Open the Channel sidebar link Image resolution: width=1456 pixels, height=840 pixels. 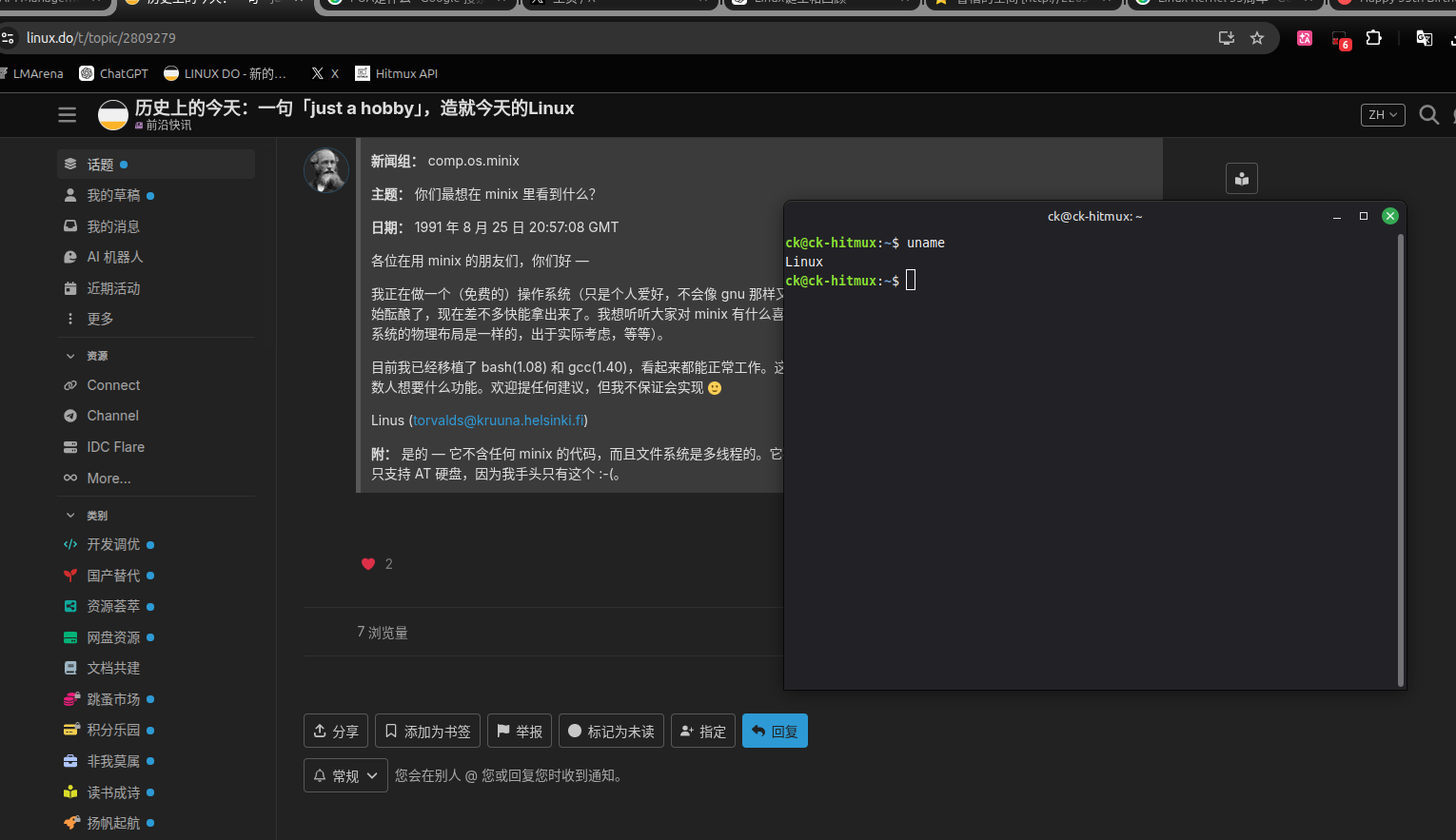(x=156, y=416)
